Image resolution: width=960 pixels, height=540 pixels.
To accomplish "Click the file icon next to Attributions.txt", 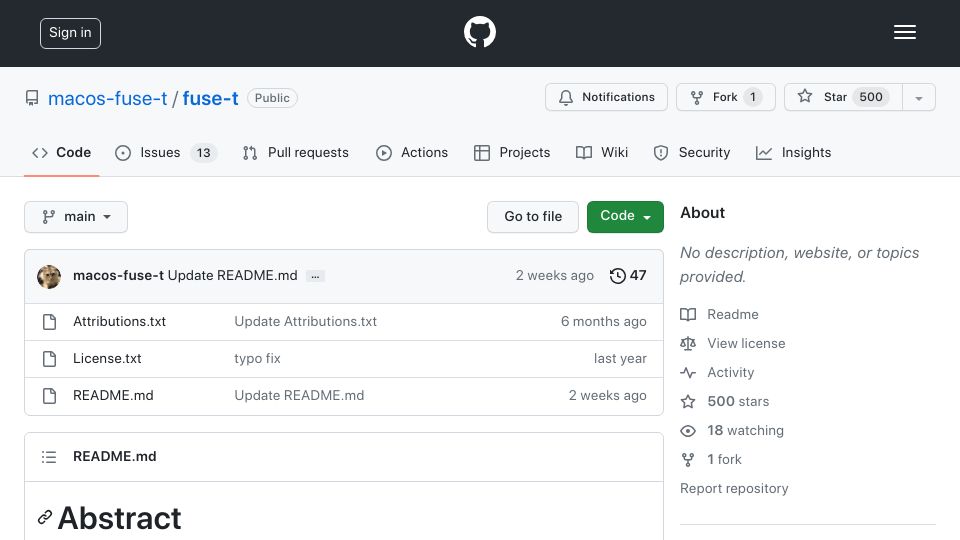I will point(50,322).
